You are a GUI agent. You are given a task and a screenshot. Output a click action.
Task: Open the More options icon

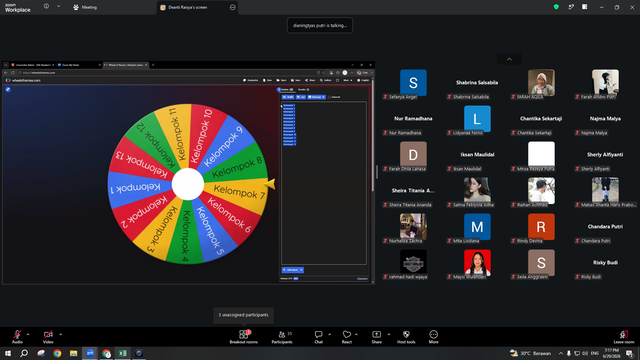pyautogui.click(x=433, y=334)
